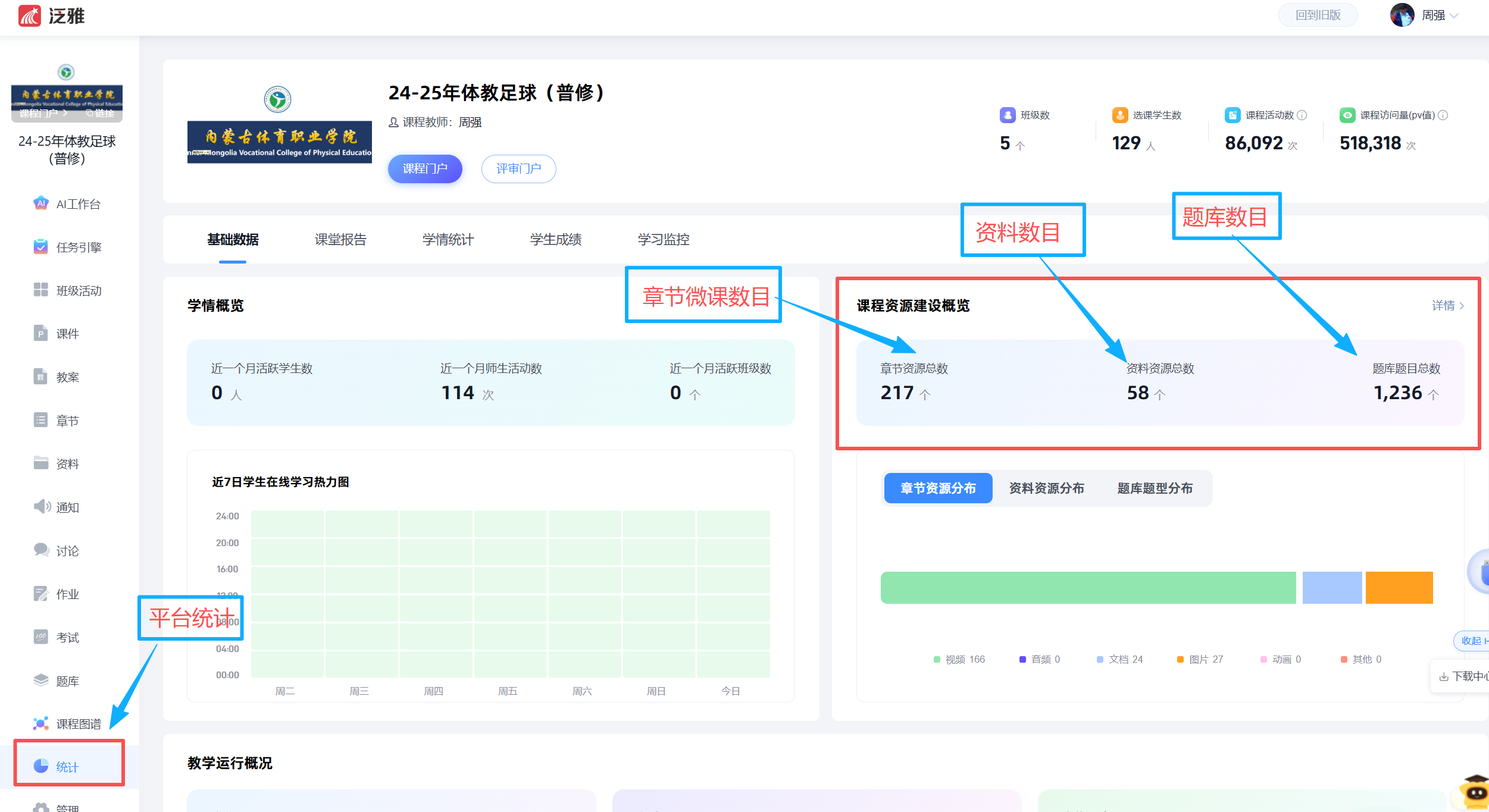Select the 资料资源分布 tab
The height and width of the screenshot is (812, 1489).
[x=1046, y=488]
